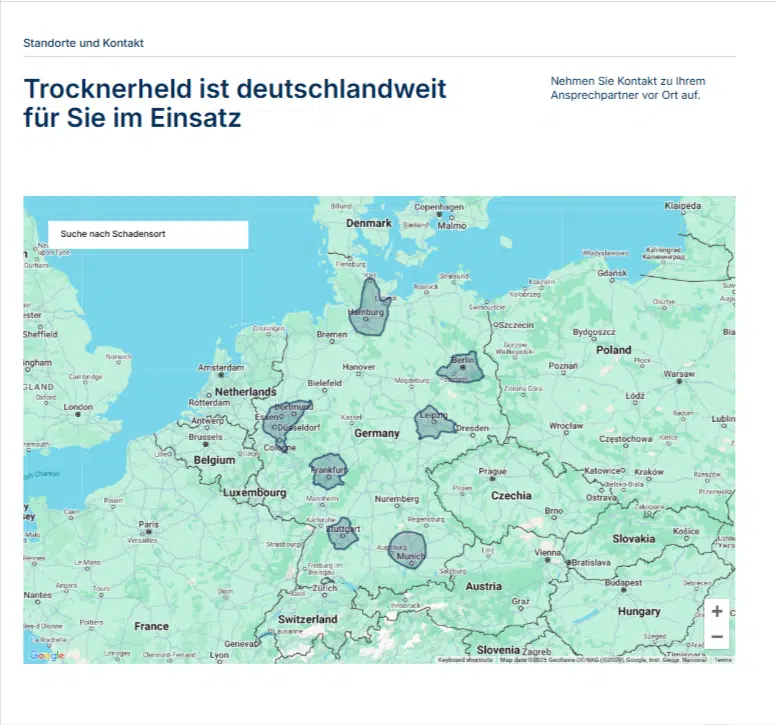Click the Paris city marker on map
The image size is (776, 725).
[x=149, y=532]
